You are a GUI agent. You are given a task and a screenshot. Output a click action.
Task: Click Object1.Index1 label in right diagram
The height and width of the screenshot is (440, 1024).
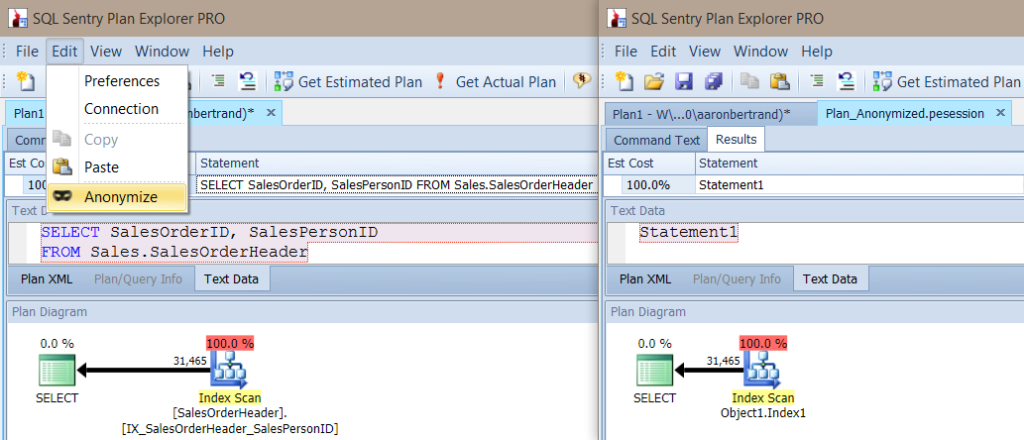click(x=763, y=413)
